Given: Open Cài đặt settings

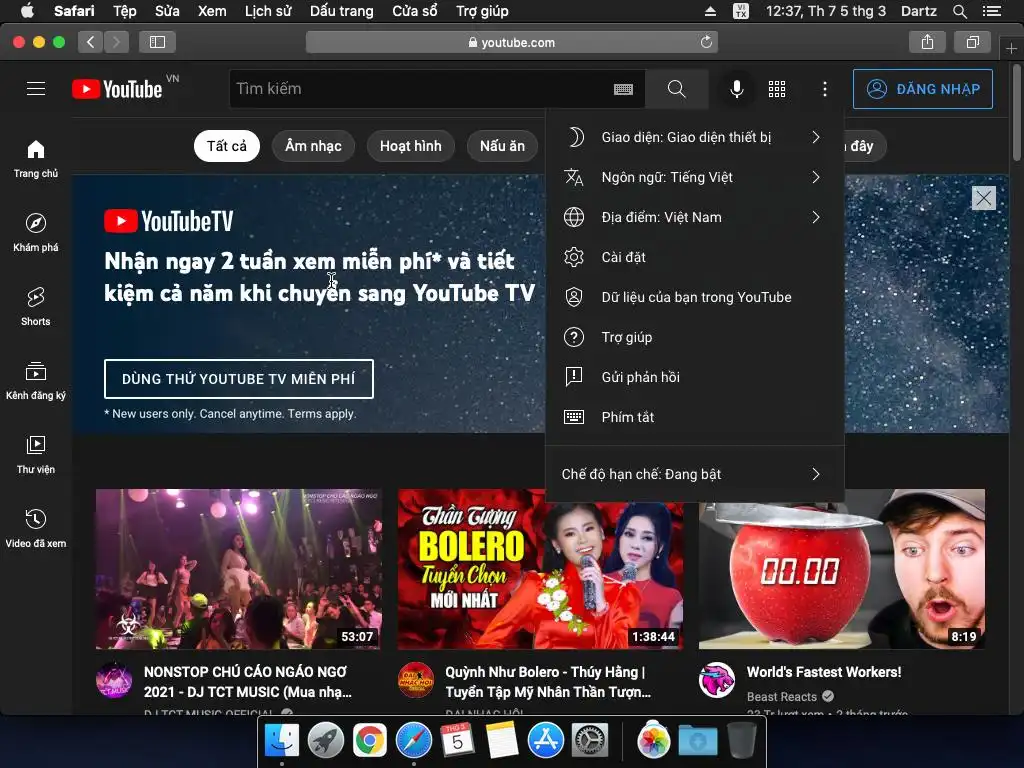Looking at the screenshot, I should point(695,257).
